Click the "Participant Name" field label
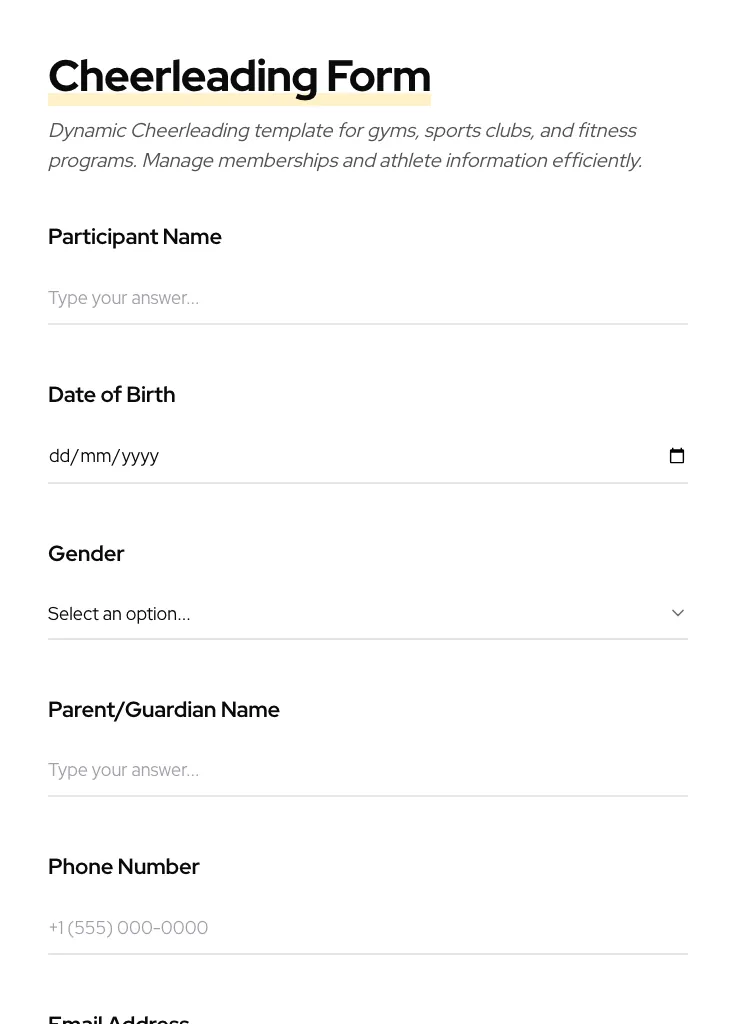The image size is (736, 1024). (135, 237)
